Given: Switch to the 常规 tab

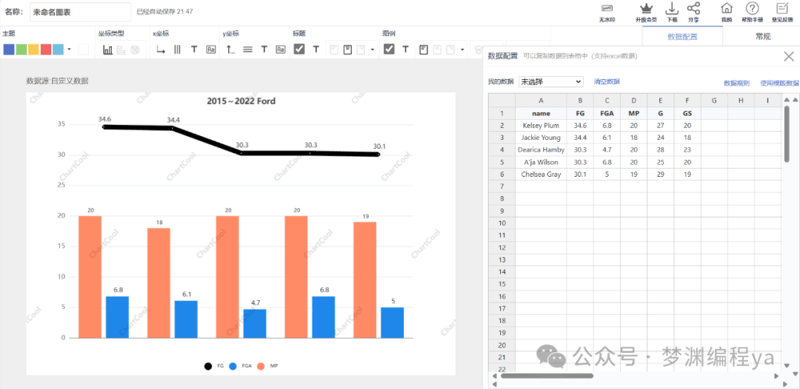Looking at the screenshot, I should tap(763, 36).
